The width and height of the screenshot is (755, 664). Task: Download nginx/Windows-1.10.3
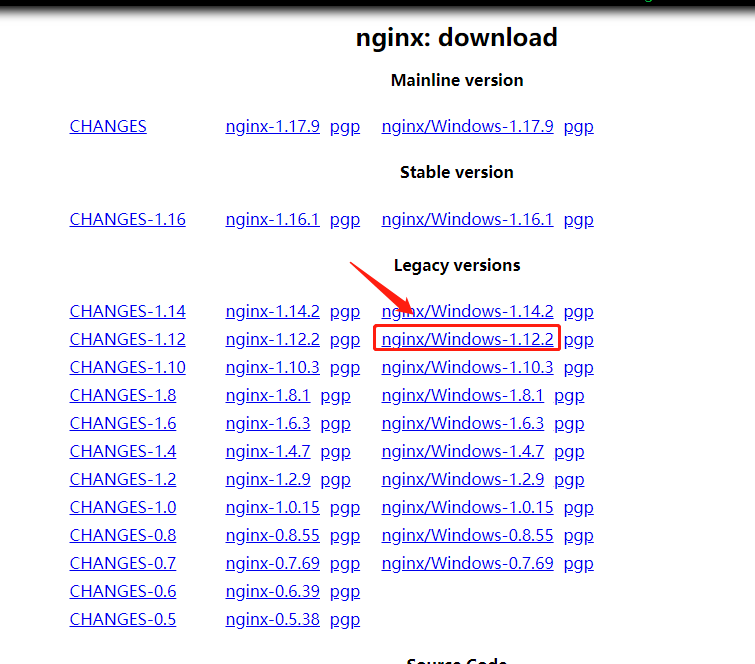click(468, 367)
